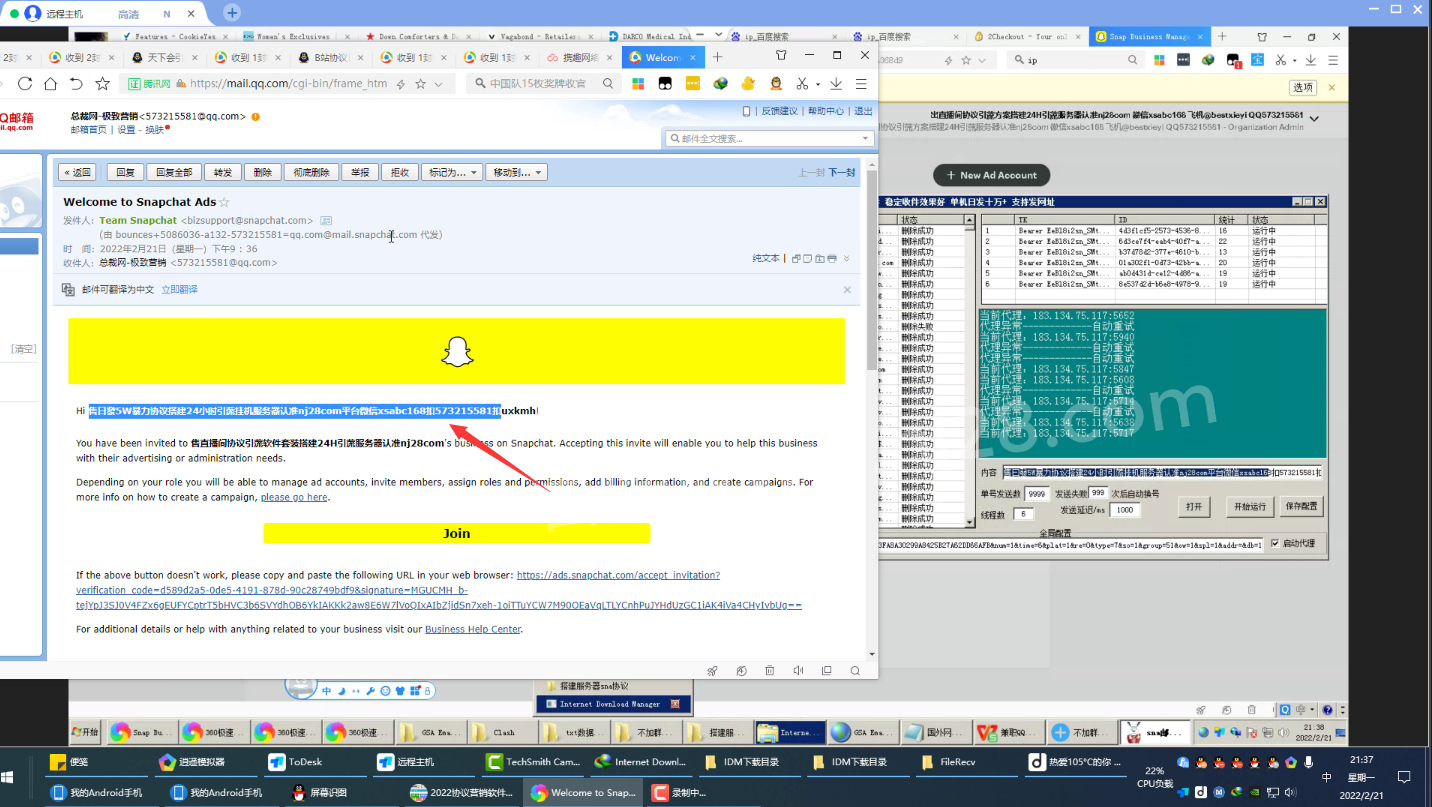
Task: Open a new tab with plus icon
Action: pos(717,57)
